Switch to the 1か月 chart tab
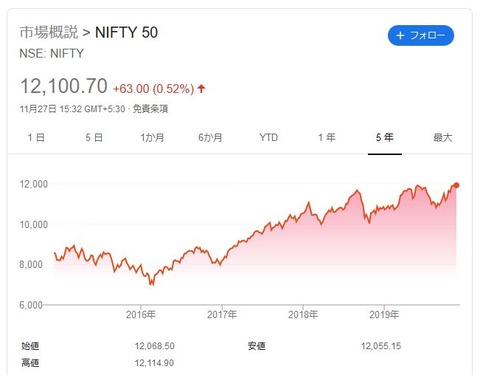Viewport: 480px width, 375px height. pyautogui.click(x=152, y=137)
